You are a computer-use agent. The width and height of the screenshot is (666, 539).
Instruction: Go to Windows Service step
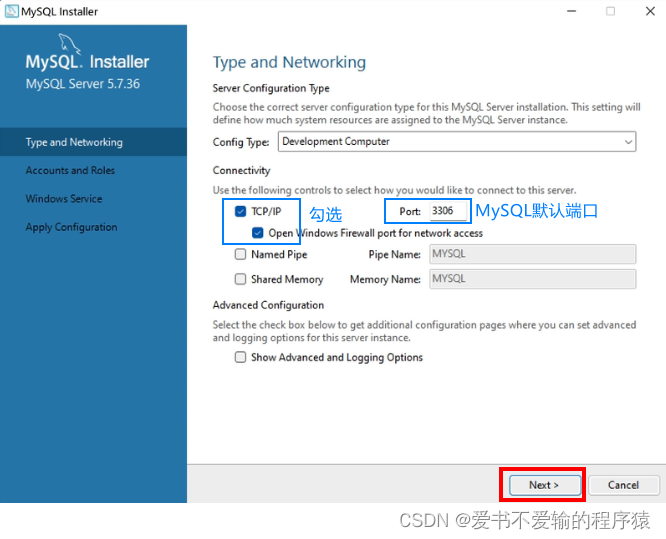pyautogui.click(x=64, y=199)
